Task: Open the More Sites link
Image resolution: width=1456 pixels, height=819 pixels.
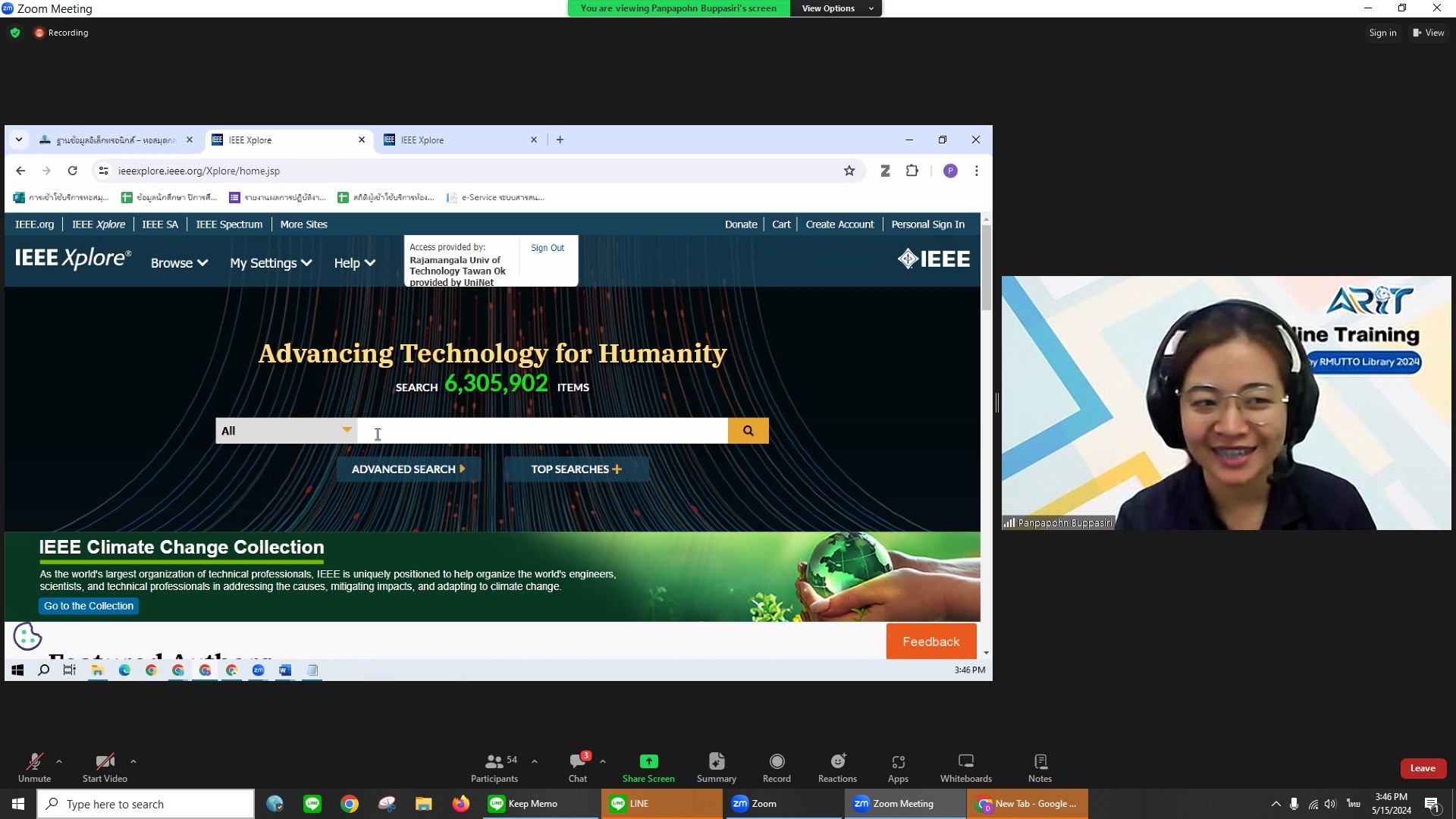Action: tap(303, 224)
